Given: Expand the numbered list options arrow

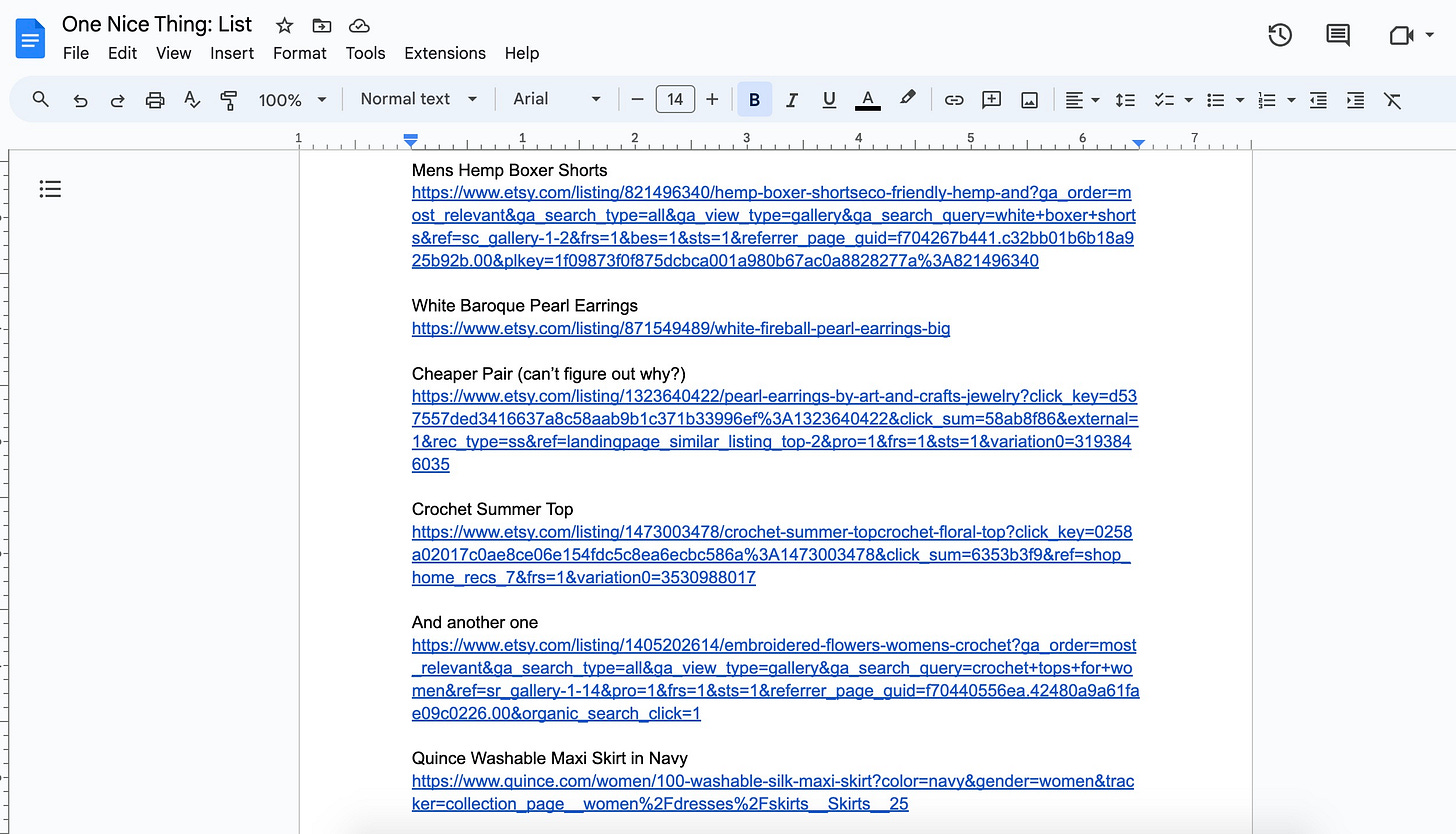Looking at the screenshot, I should coord(1291,99).
